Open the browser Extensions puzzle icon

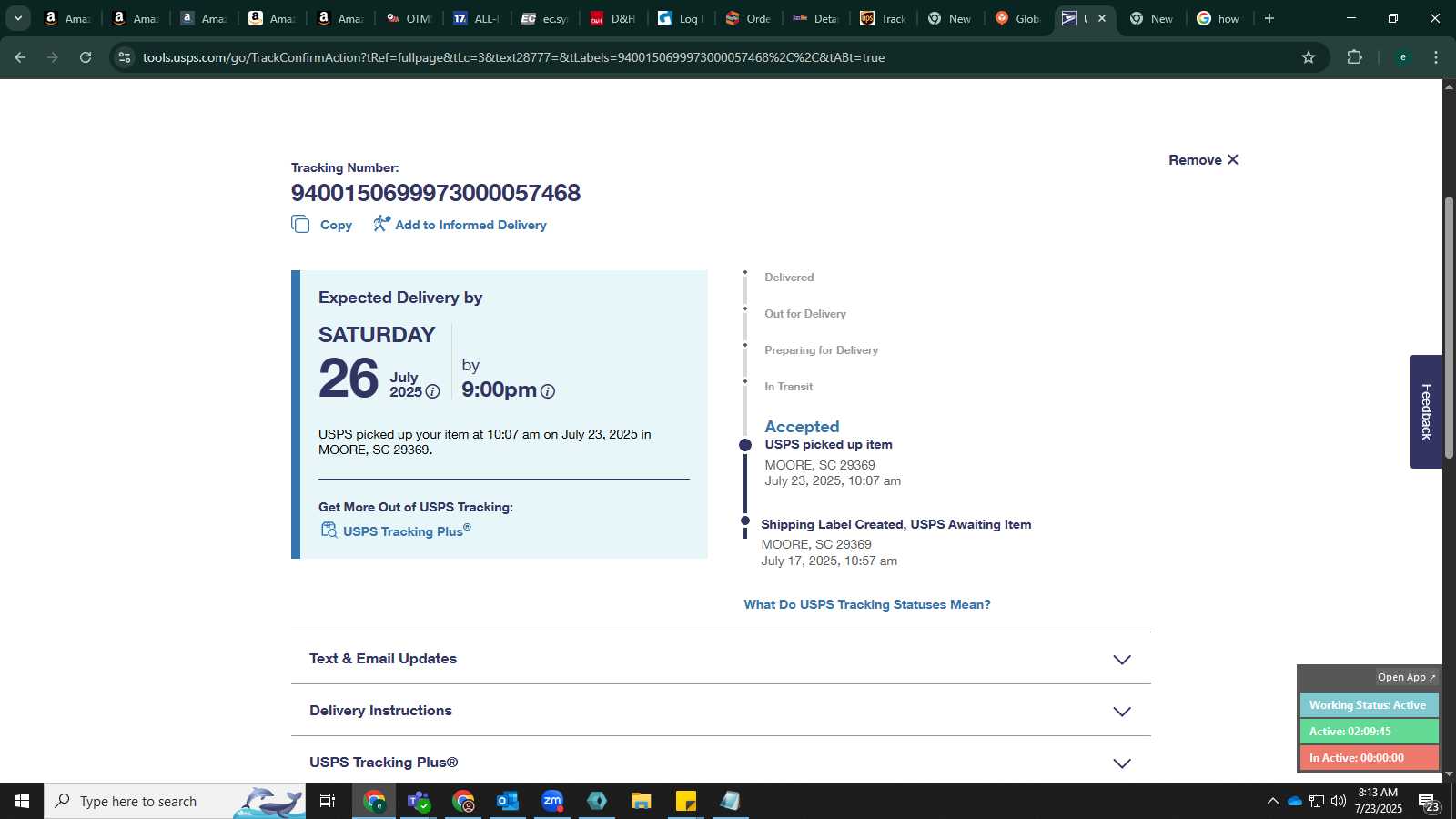tap(1354, 57)
